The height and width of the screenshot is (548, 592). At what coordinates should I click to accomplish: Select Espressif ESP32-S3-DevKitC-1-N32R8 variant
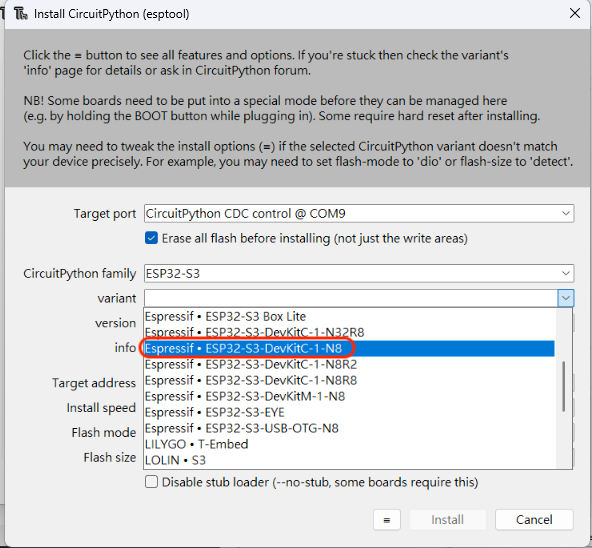tap(349, 332)
